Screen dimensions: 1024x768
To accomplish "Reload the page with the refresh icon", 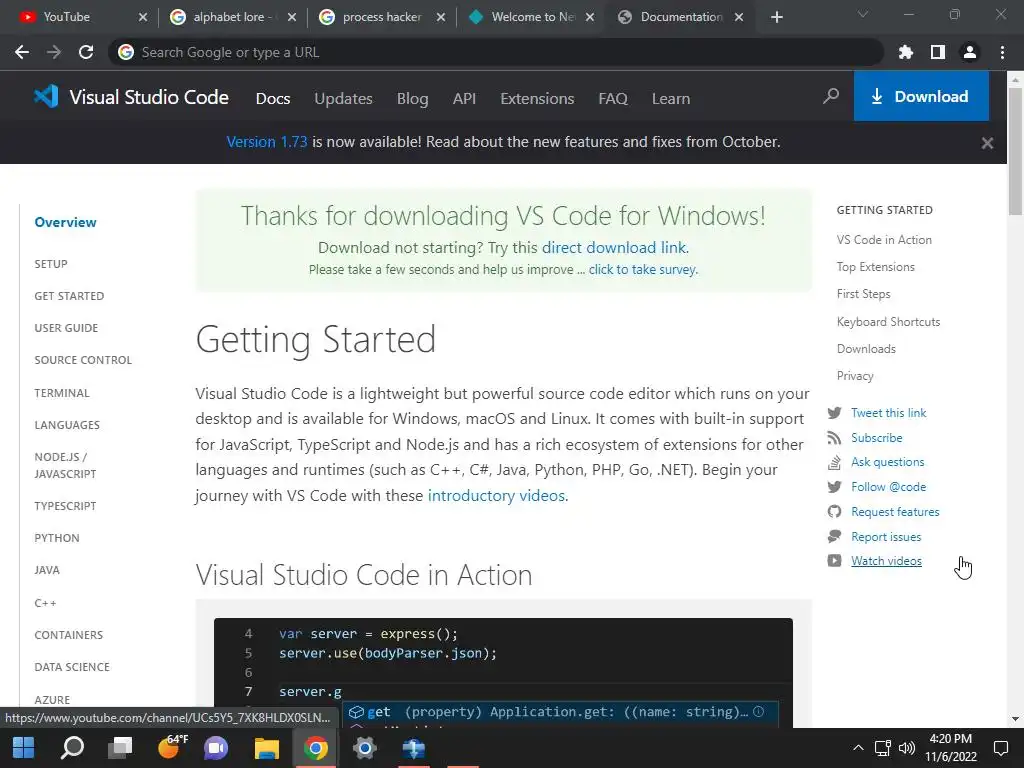I will click(86, 52).
